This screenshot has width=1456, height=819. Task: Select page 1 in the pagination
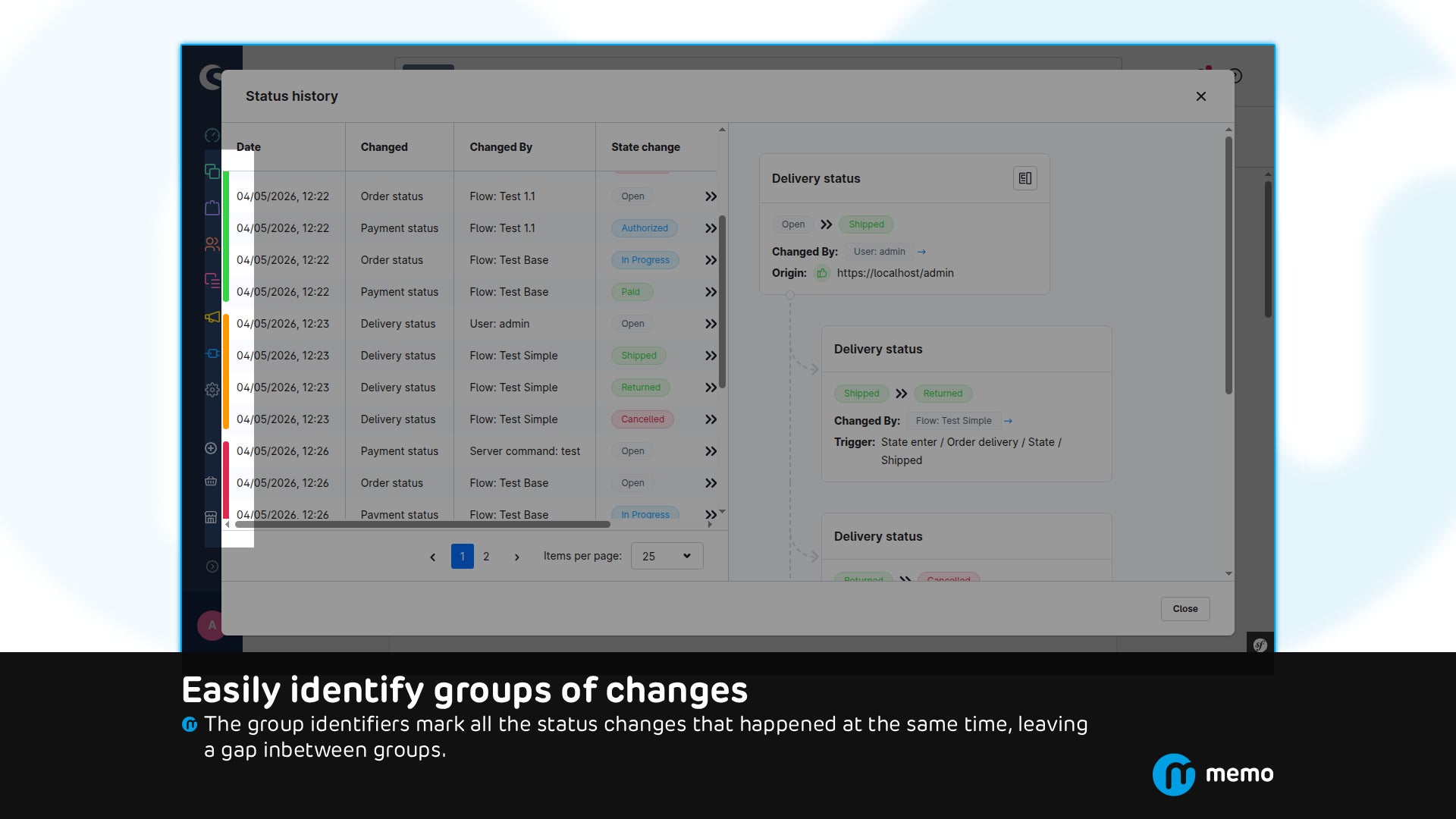pyautogui.click(x=463, y=557)
